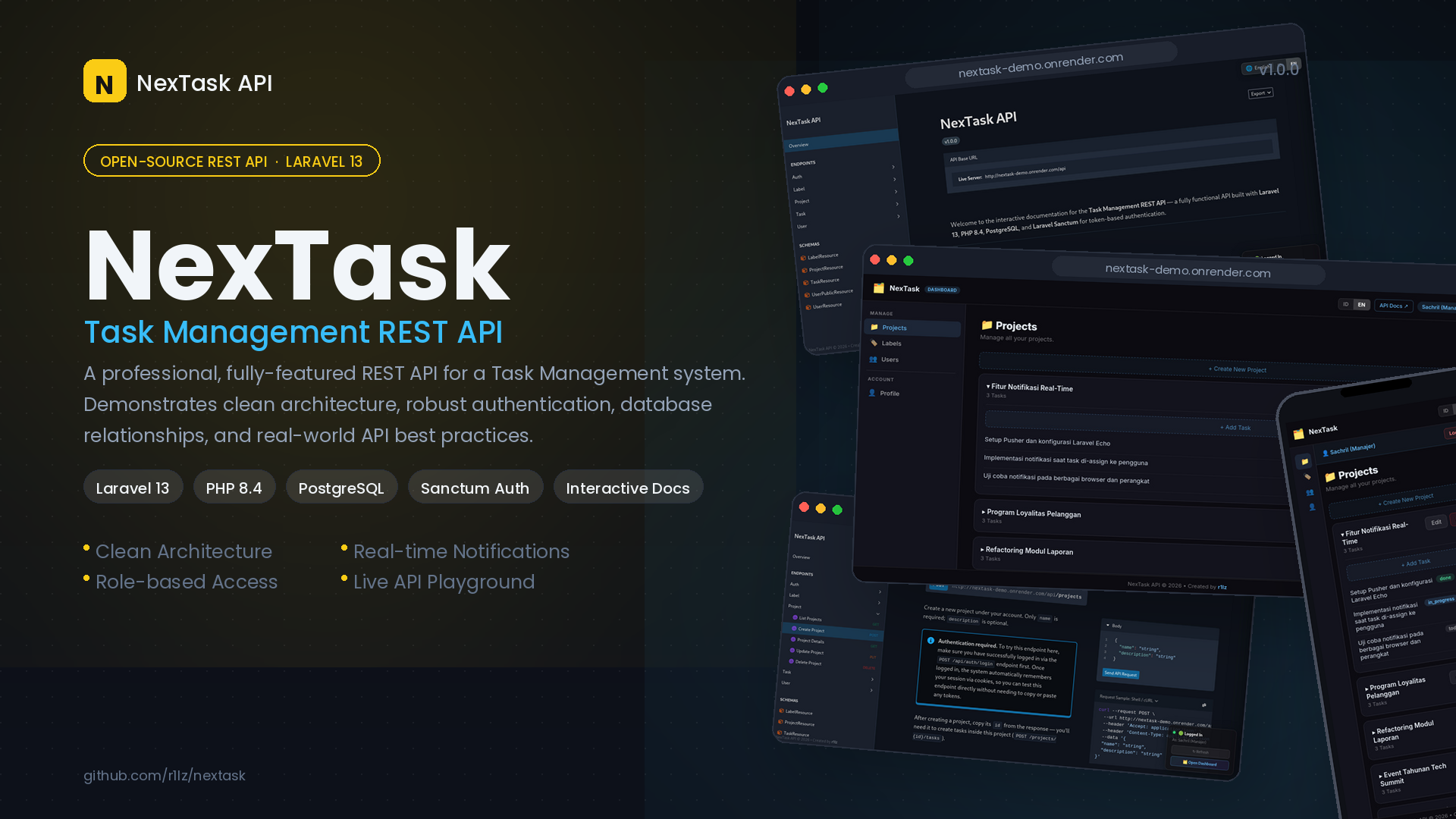Click ProjectResource schema icon in overview docs window
This screenshot has height=819, width=1456.
click(x=805, y=270)
